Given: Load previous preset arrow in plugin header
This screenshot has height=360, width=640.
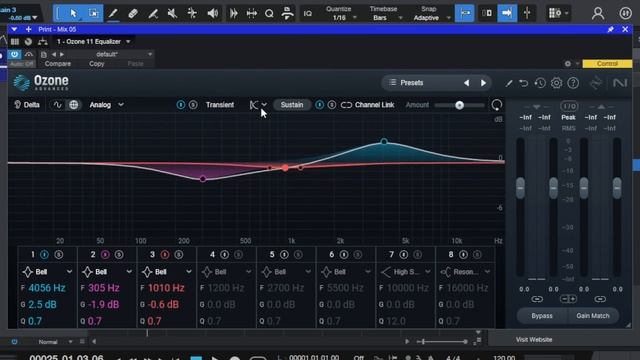Looking at the screenshot, I should (x=53, y=54).
